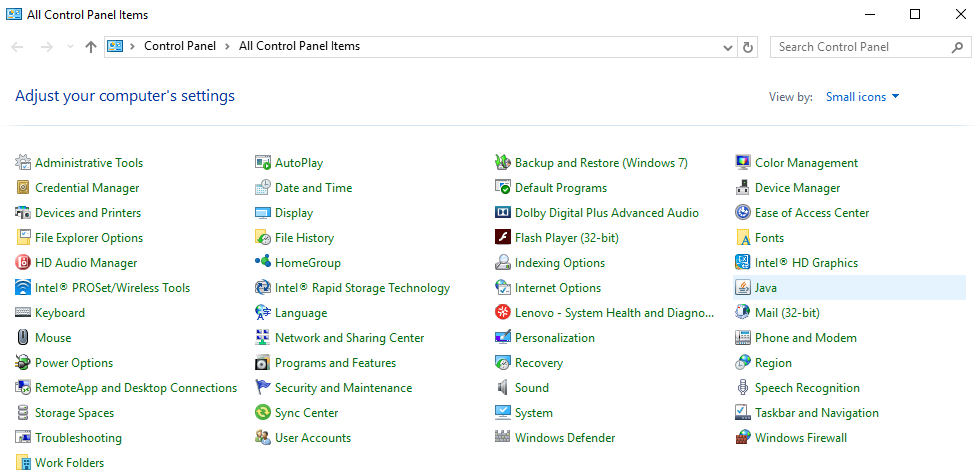Click the search magnifier icon
Image resolution: width=980 pixels, height=474 pixels.
(x=958, y=47)
